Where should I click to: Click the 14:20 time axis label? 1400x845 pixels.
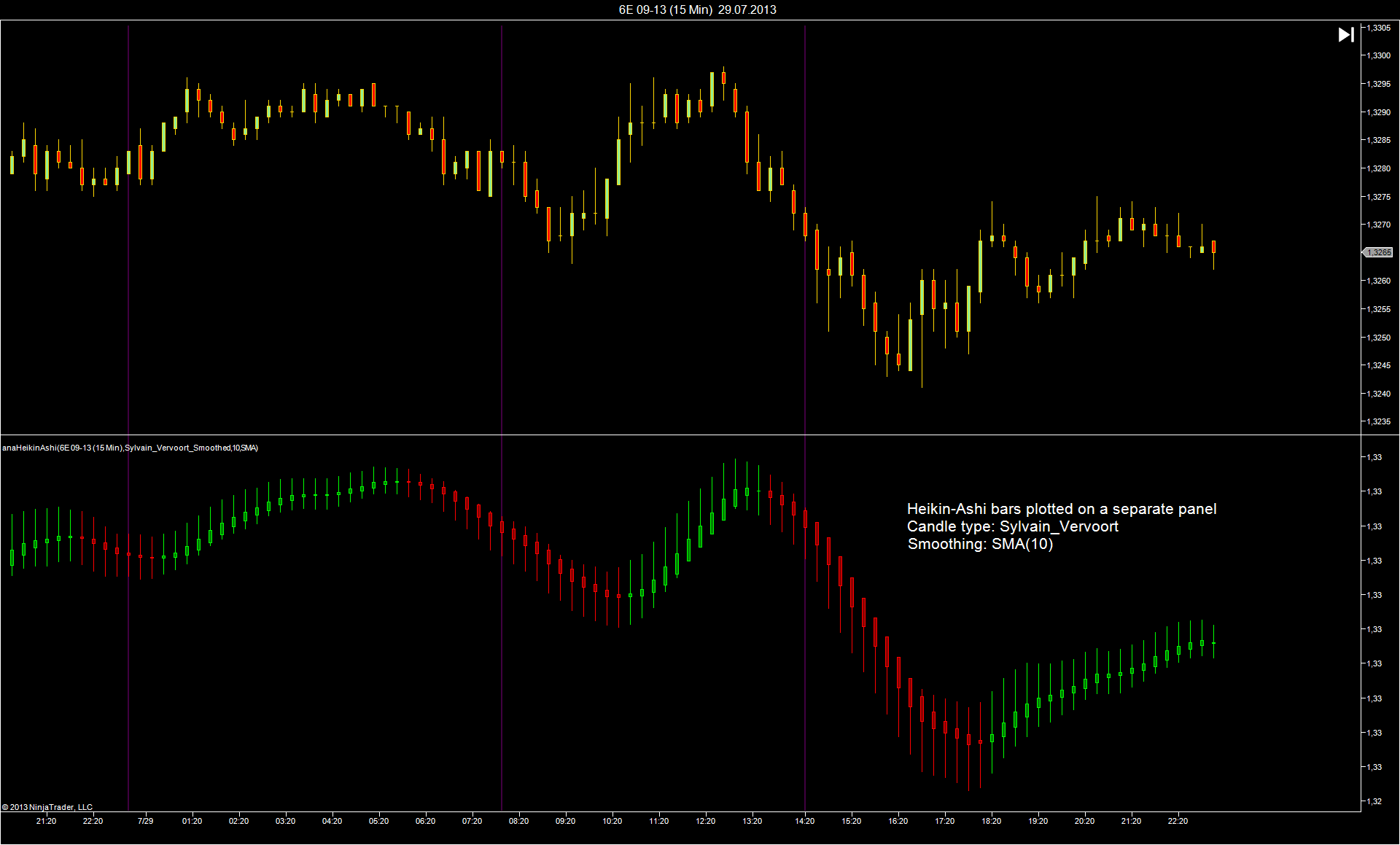pyautogui.click(x=804, y=821)
